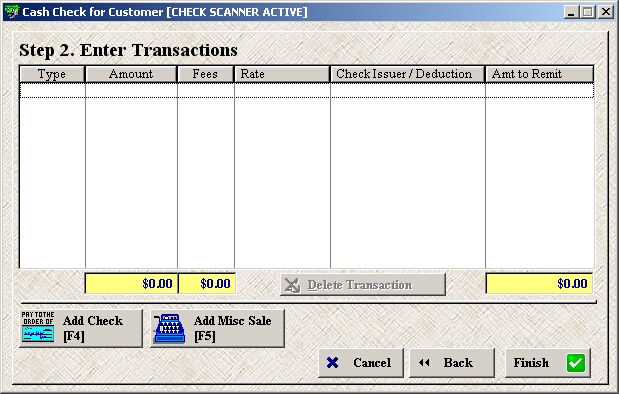Minimize the Cash Check for Customer window
This screenshot has width=619, height=394.
(570, 12)
